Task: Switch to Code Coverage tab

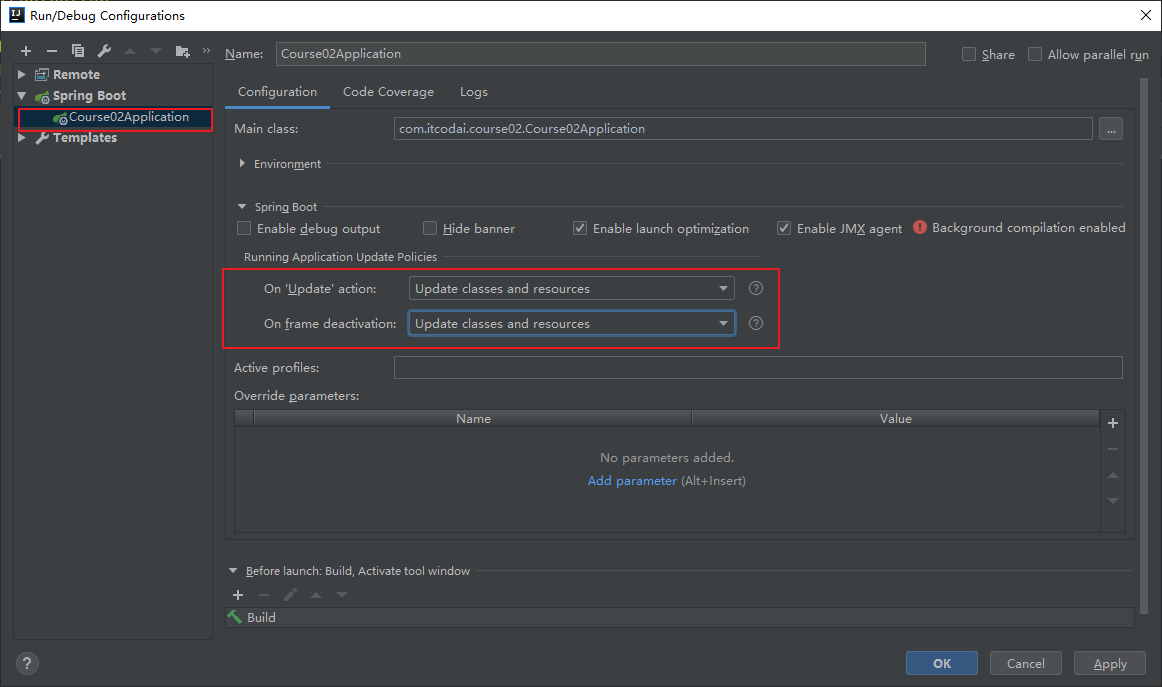Action: 388,92
